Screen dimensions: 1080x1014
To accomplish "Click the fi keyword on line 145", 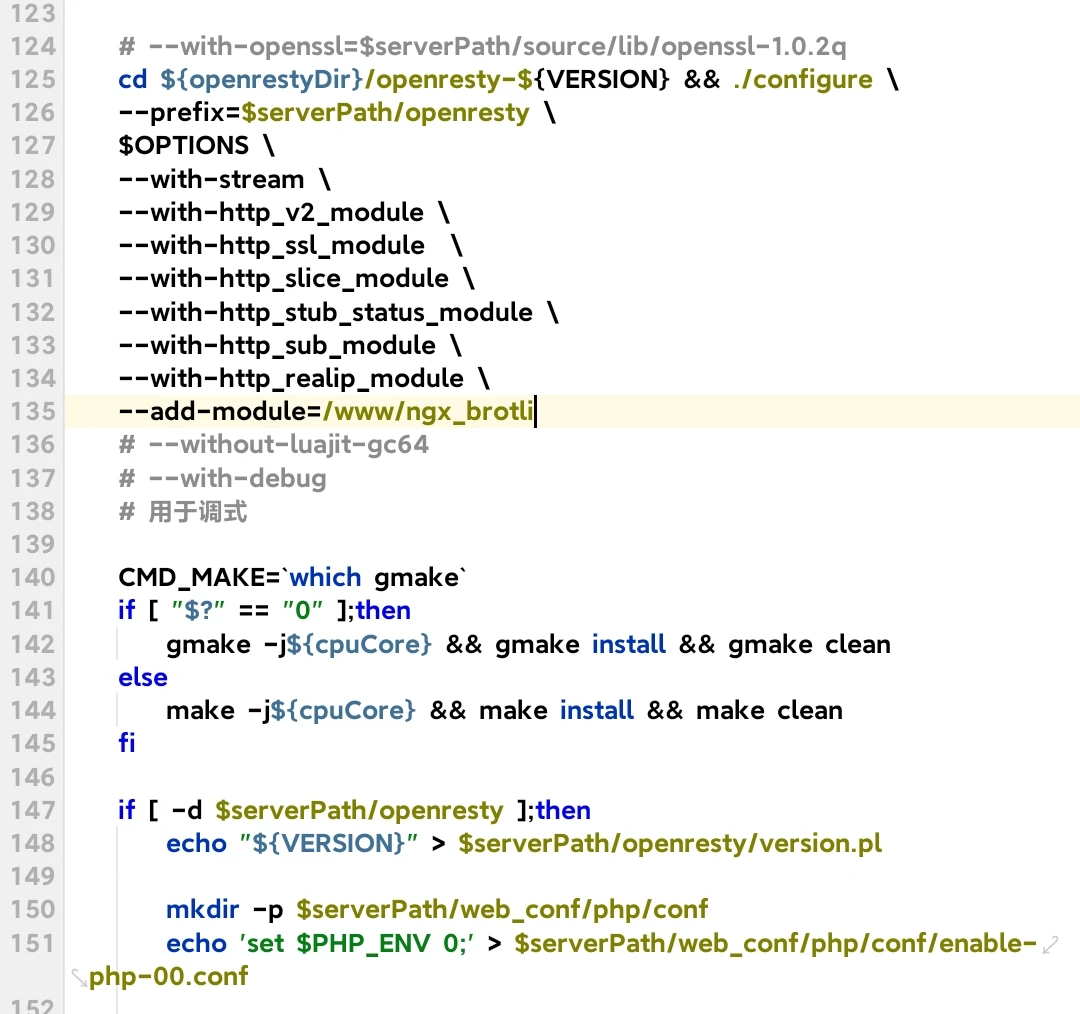I will point(127,743).
